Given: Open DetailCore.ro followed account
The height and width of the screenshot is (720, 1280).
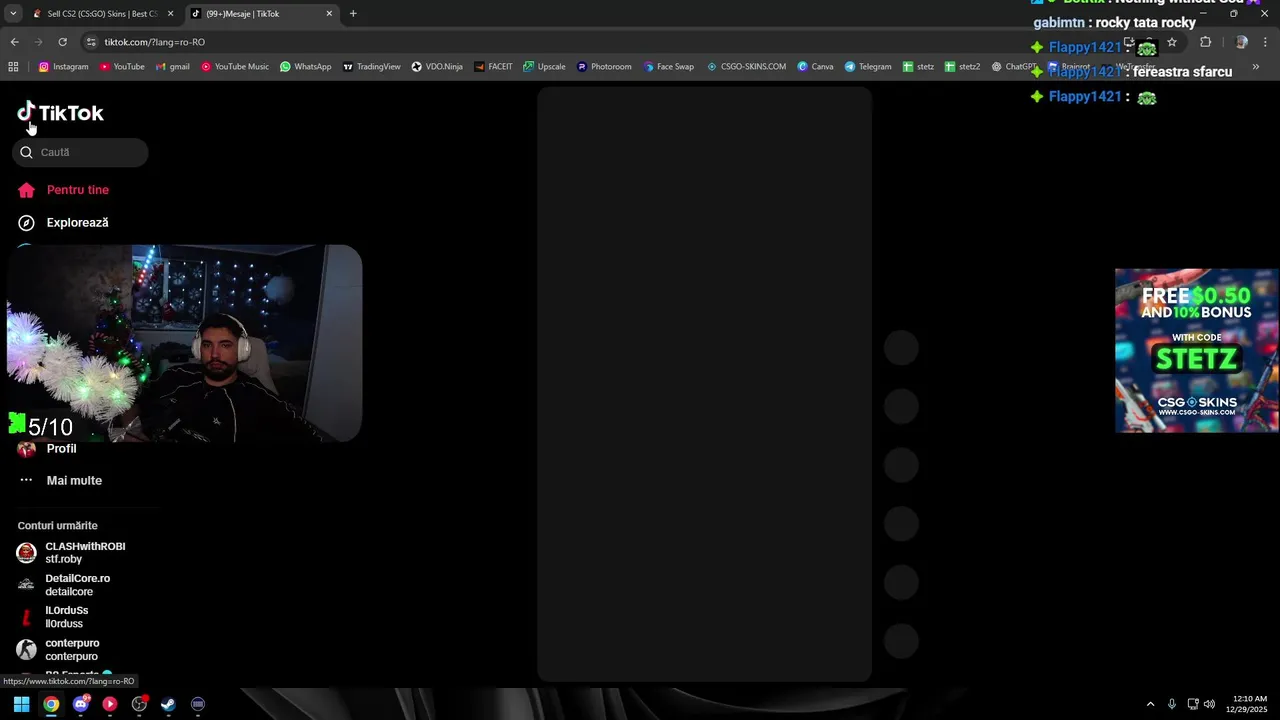Looking at the screenshot, I should [x=64, y=585].
